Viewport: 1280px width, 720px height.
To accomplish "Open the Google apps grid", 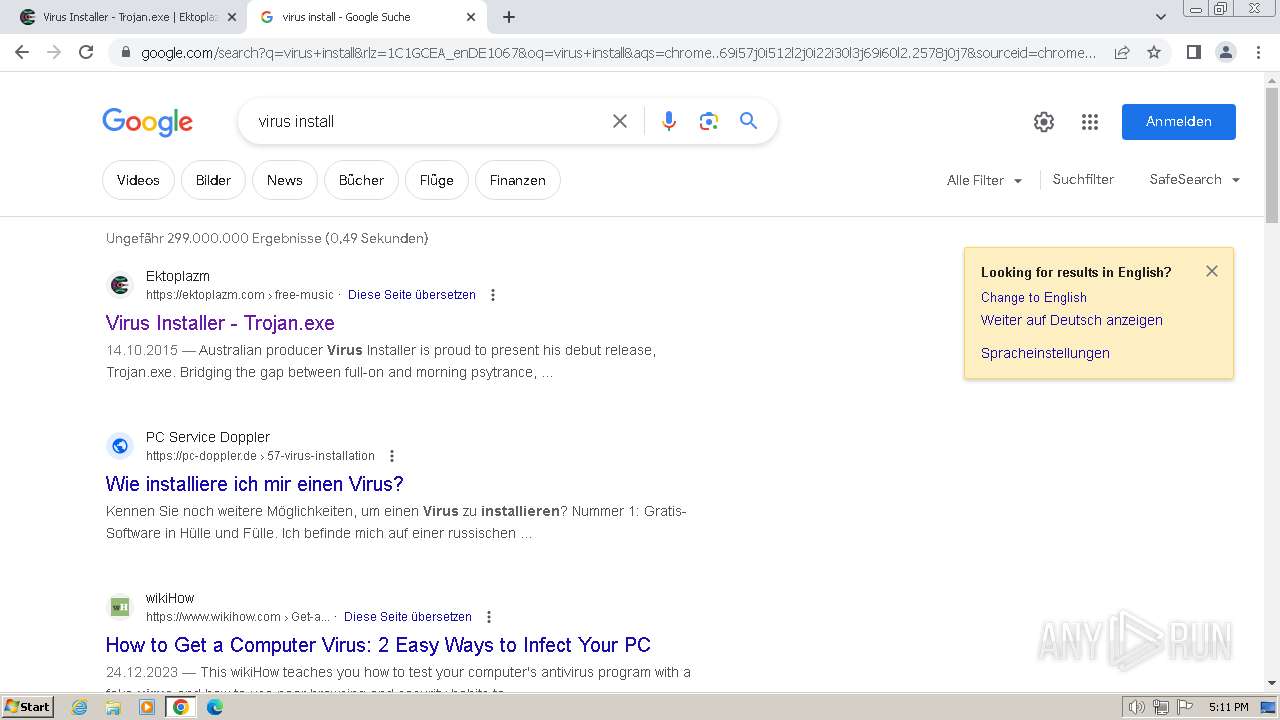I will (x=1090, y=122).
